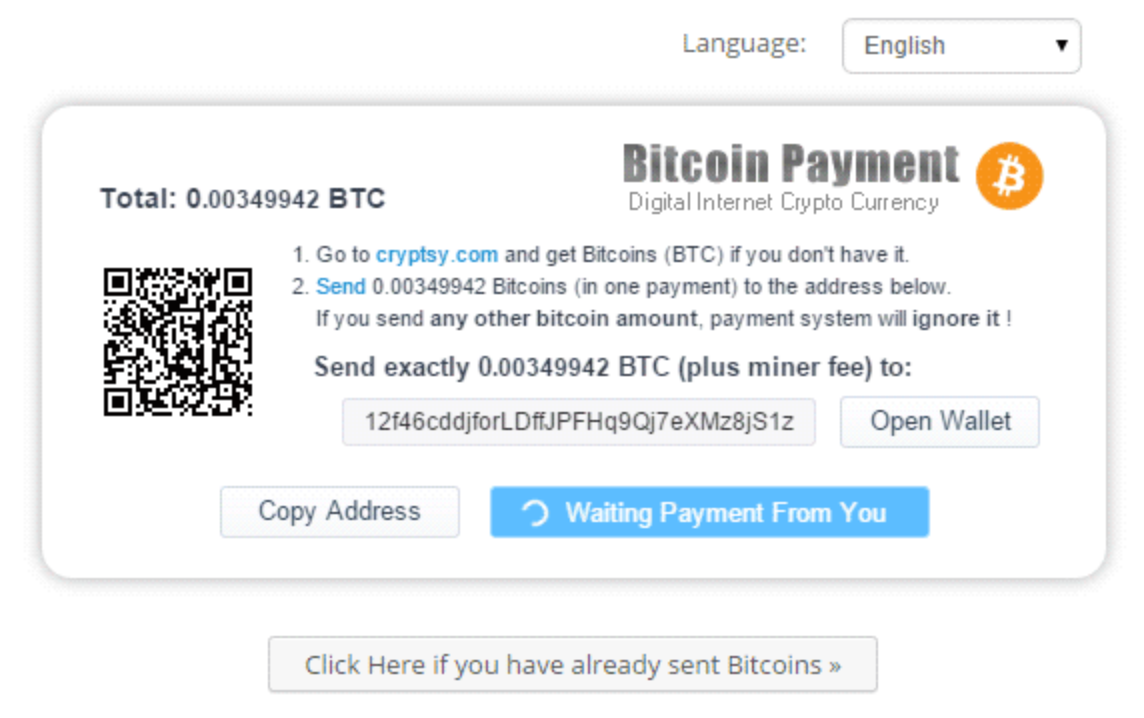Click Here if you have already sent Bitcoins
This screenshot has height=718, width=1144.
[573, 665]
